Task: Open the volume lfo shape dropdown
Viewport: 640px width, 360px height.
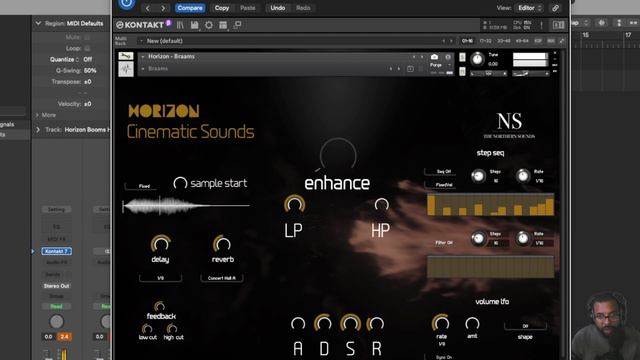Action: click(x=525, y=326)
